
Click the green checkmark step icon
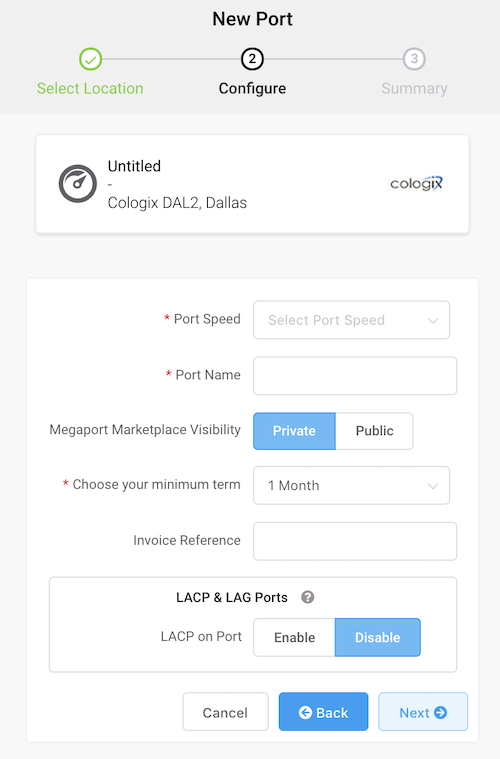click(91, 59)
